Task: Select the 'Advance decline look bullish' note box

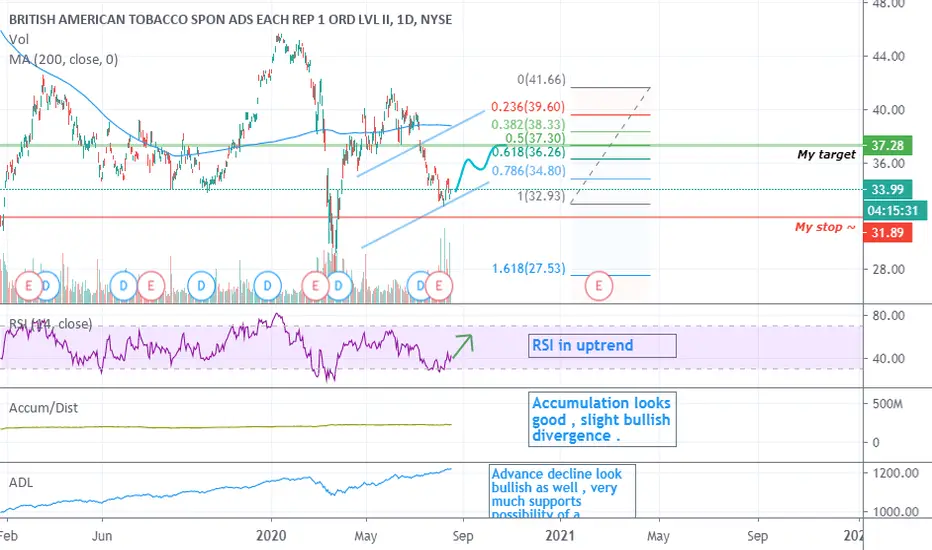Action: click(x=562, y=492)
